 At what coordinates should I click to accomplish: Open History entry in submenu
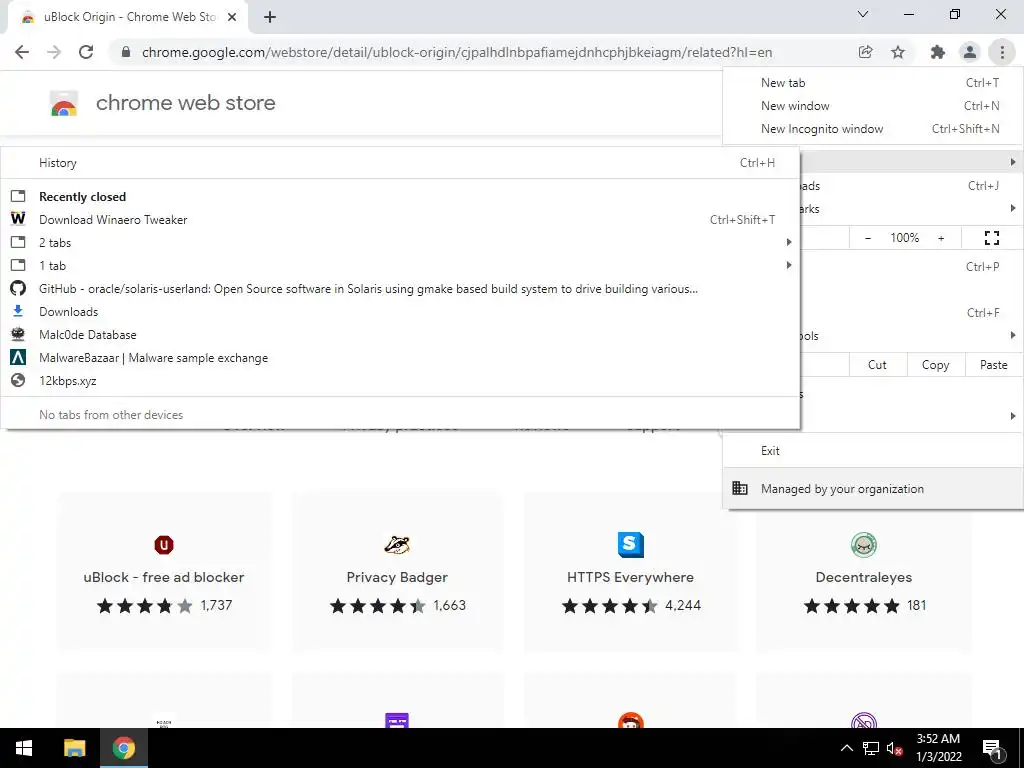(400, 163)
